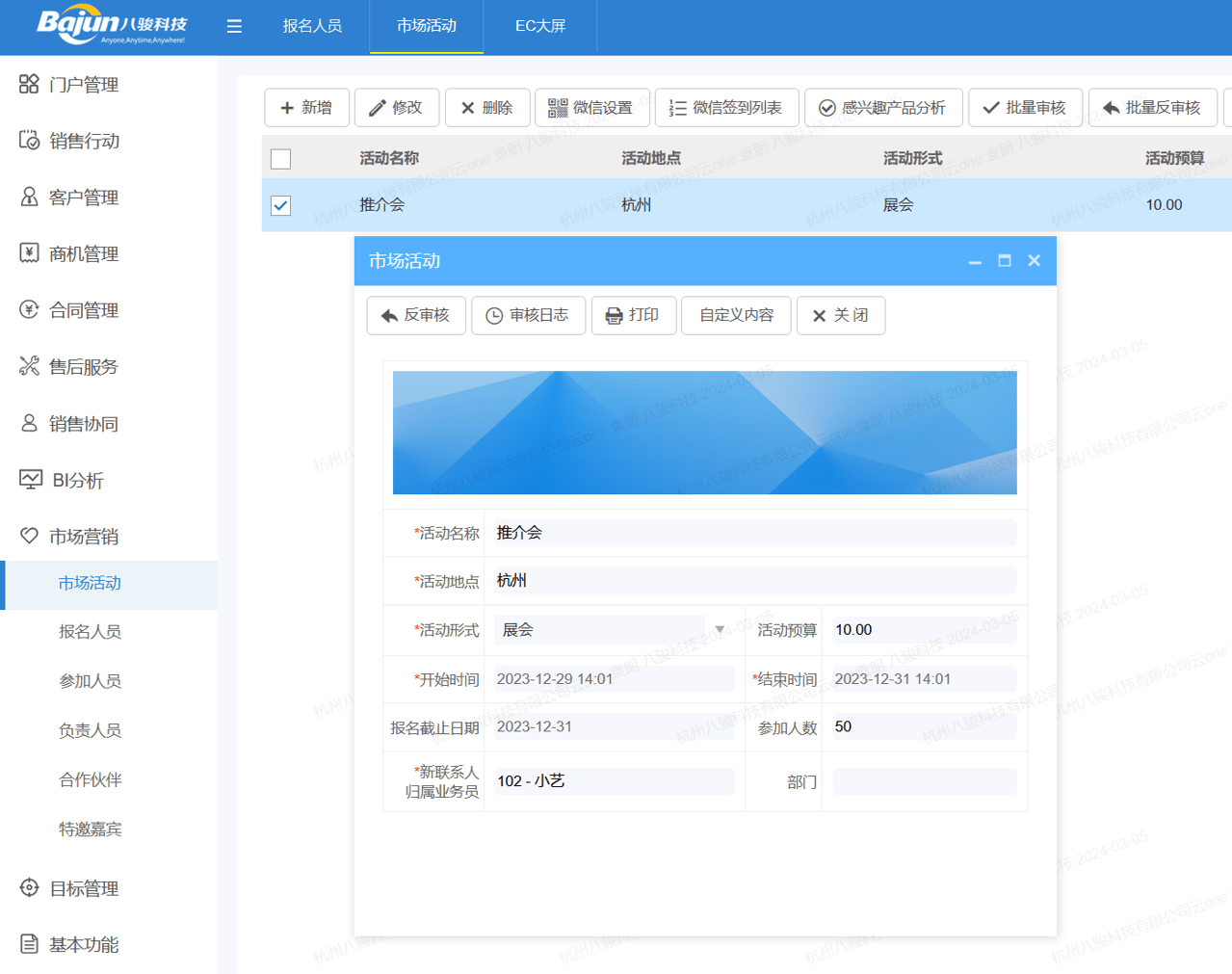Open the hamburger menu icon in top bar
This screenshot has width=1232, height=974.
pyautogui.click(x=234, y=26)
